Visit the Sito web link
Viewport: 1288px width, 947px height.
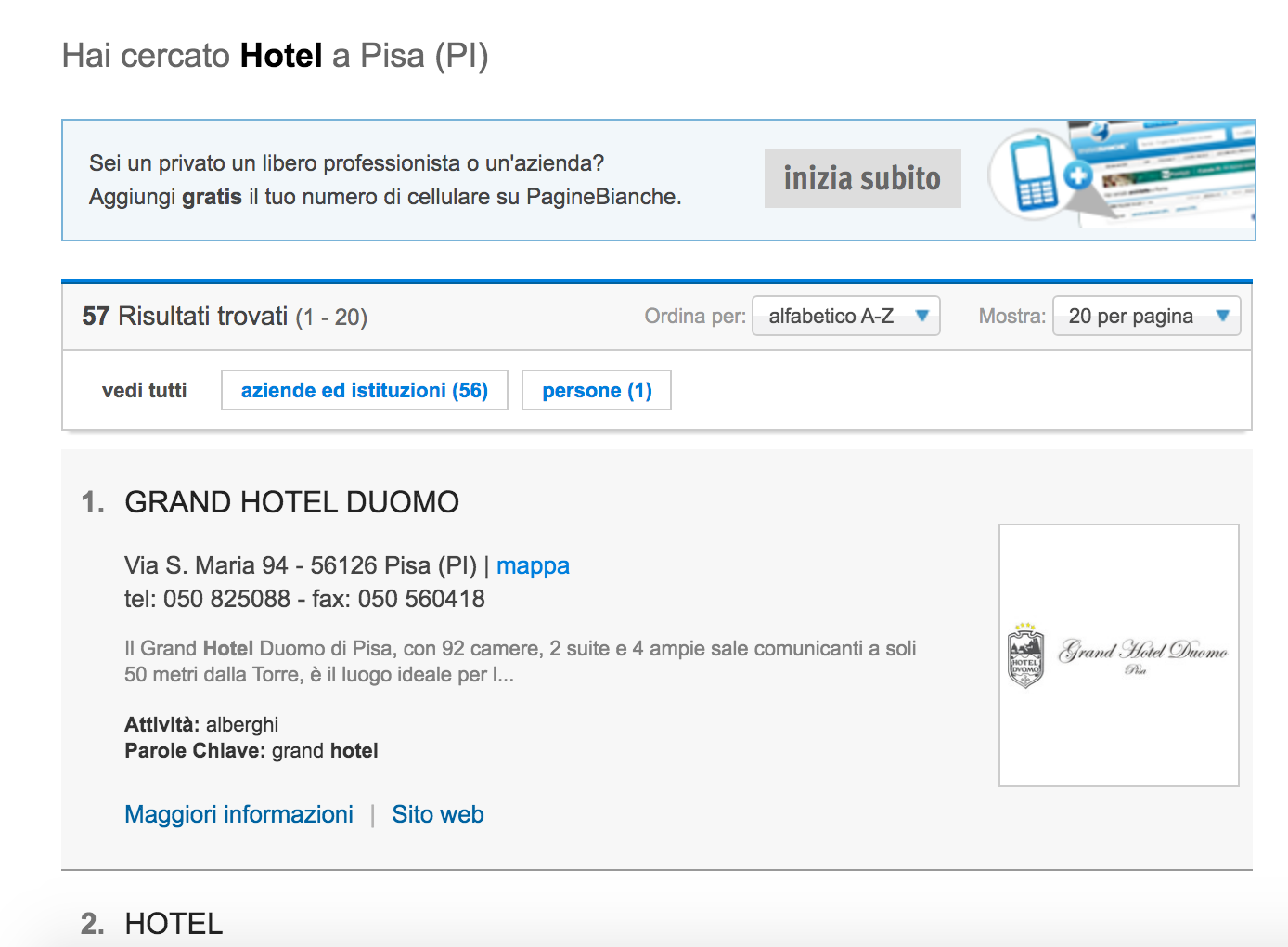pyautogui.click(x=438, y=814)
